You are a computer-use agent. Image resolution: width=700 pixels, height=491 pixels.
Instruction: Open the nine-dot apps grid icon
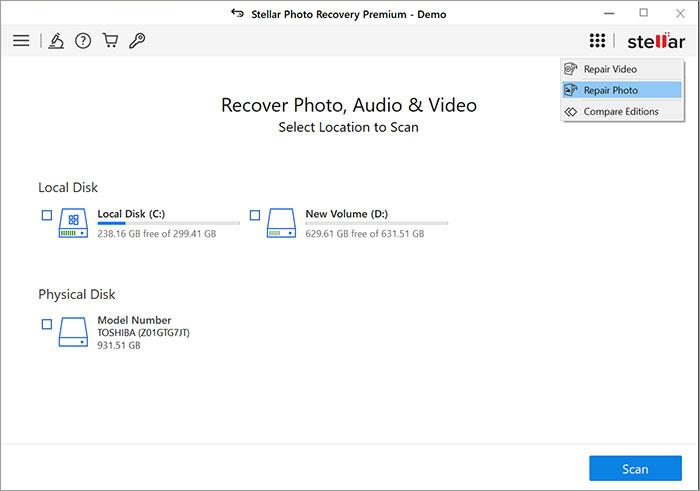[597, 41]
